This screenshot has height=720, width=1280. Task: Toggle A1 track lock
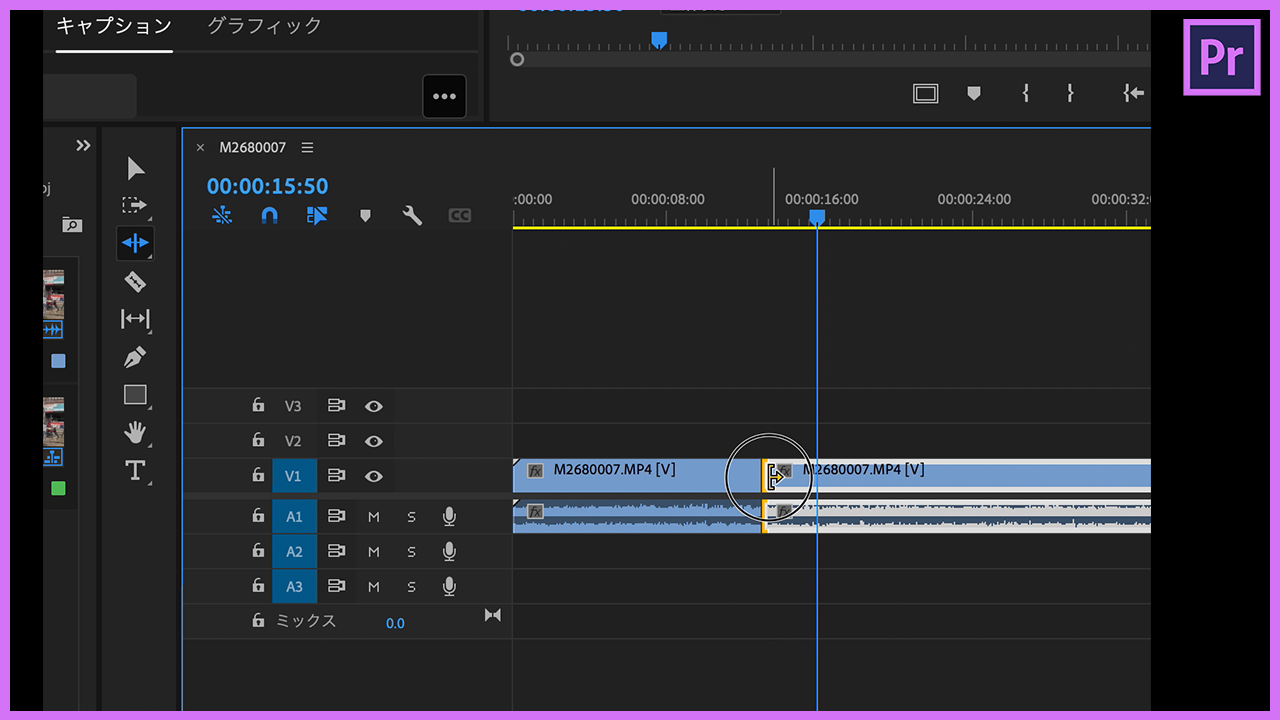[x=258, y=516]
